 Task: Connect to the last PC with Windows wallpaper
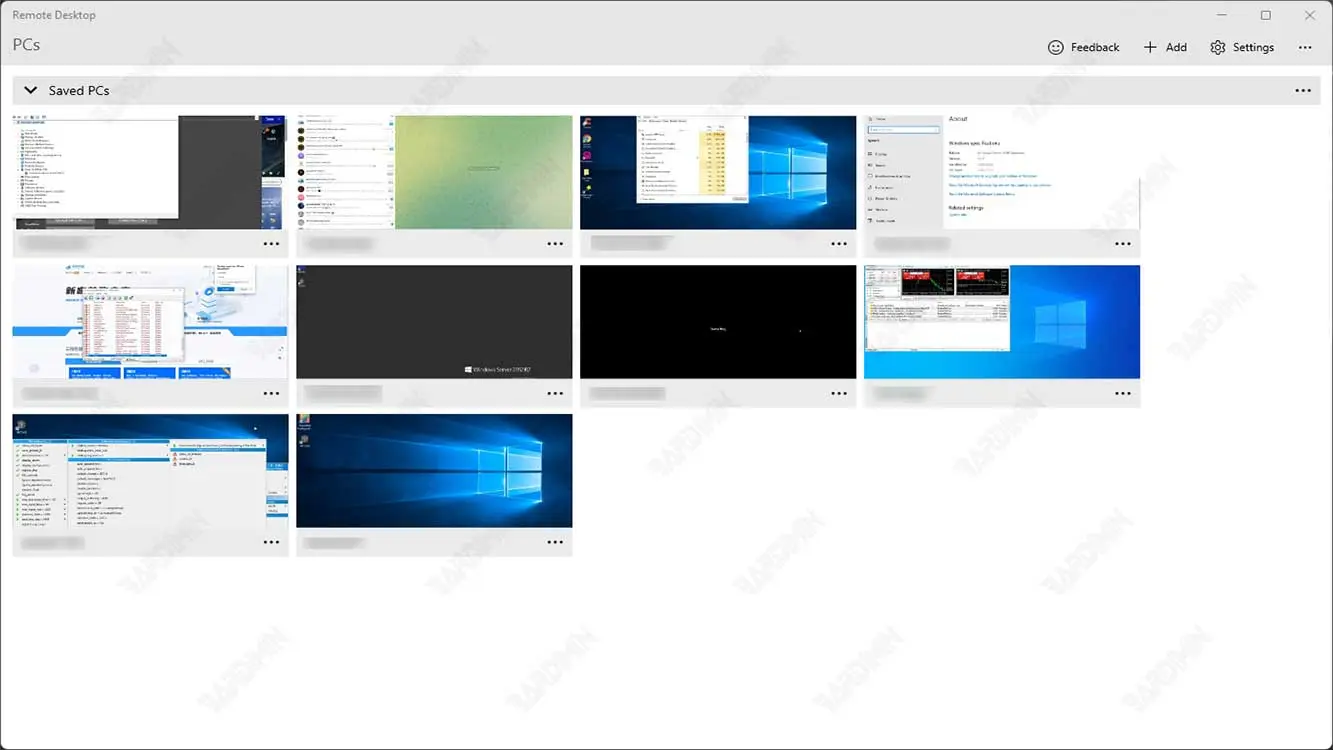pos(434,470)
